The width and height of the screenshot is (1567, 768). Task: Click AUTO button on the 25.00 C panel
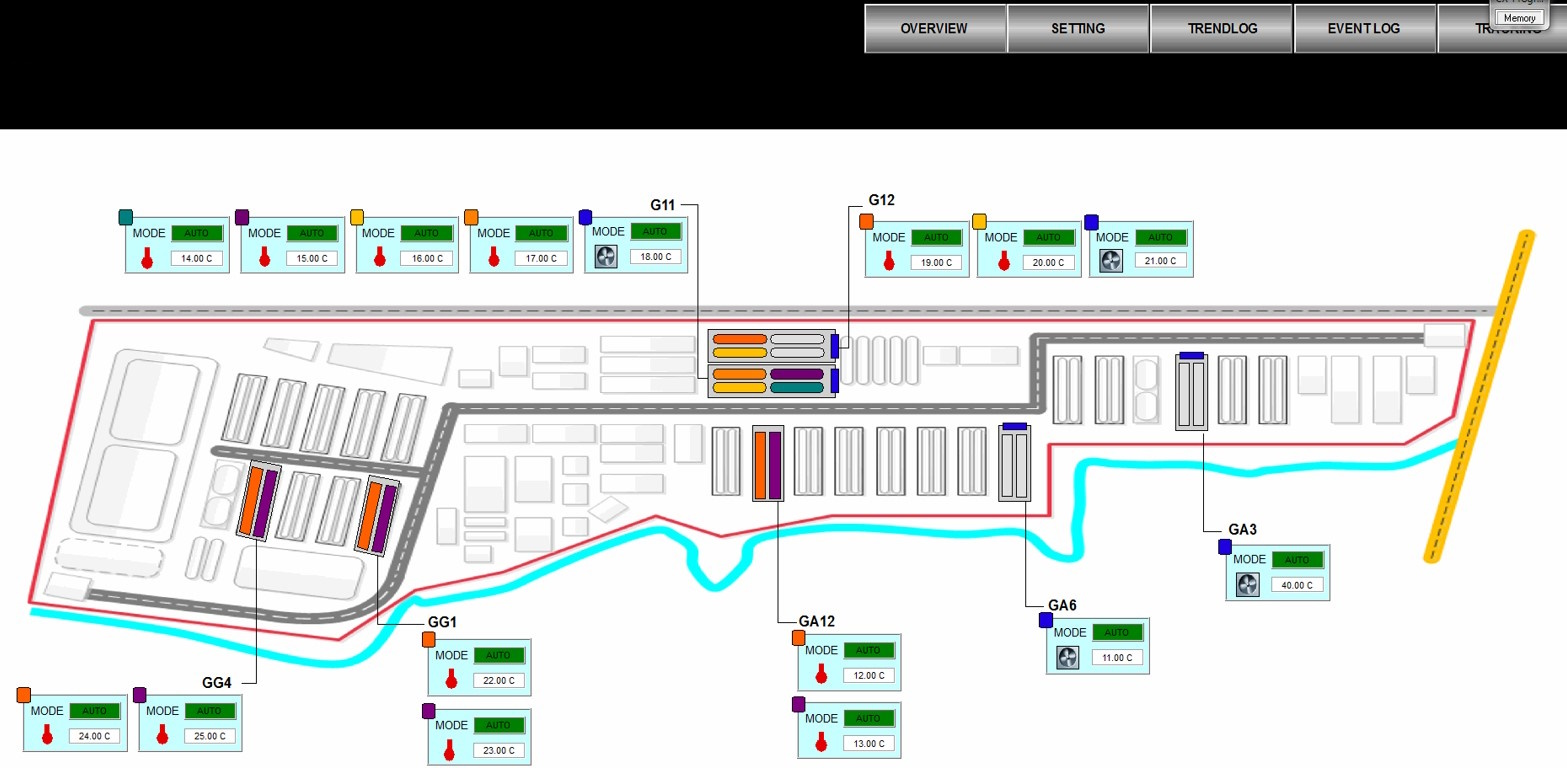pyautogui.click(x=209, y=711)
